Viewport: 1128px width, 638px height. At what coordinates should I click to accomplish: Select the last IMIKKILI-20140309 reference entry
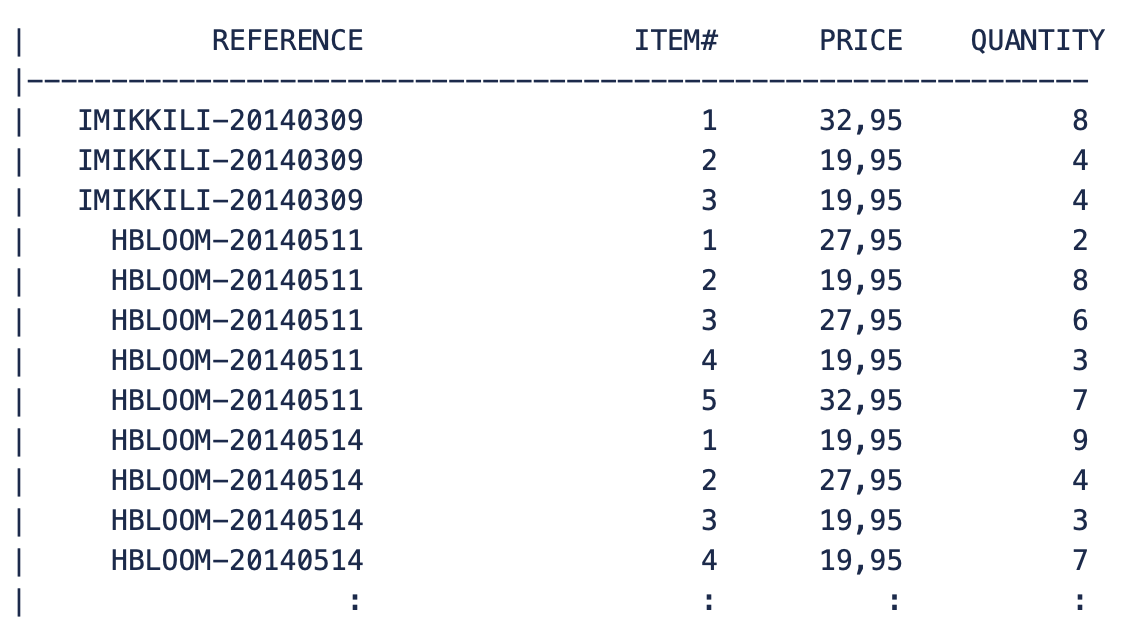click(x=220, y=201)
